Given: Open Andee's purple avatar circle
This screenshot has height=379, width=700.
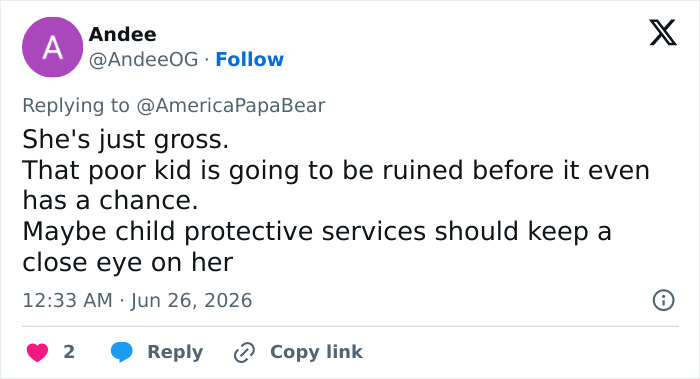Looking at the screenshot, I should point(52,47).
